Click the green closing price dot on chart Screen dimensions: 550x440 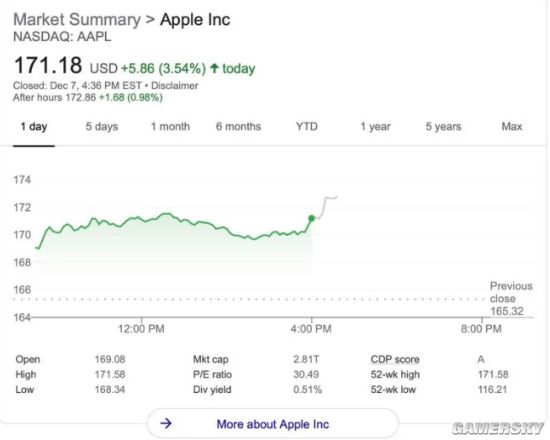(x=311, y=218)
